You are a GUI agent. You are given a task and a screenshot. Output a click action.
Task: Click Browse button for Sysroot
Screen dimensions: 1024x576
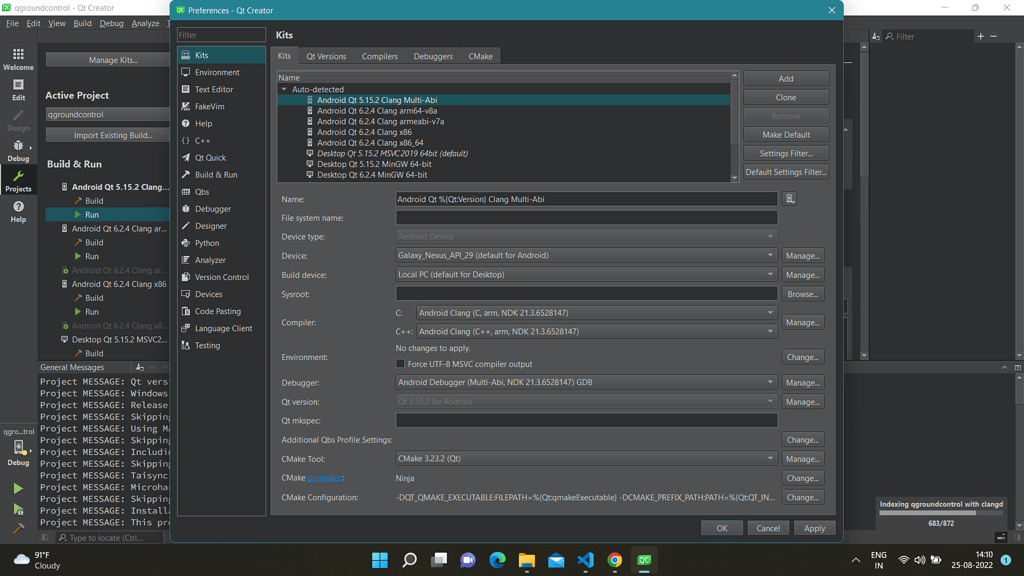(x=803, y=294)
